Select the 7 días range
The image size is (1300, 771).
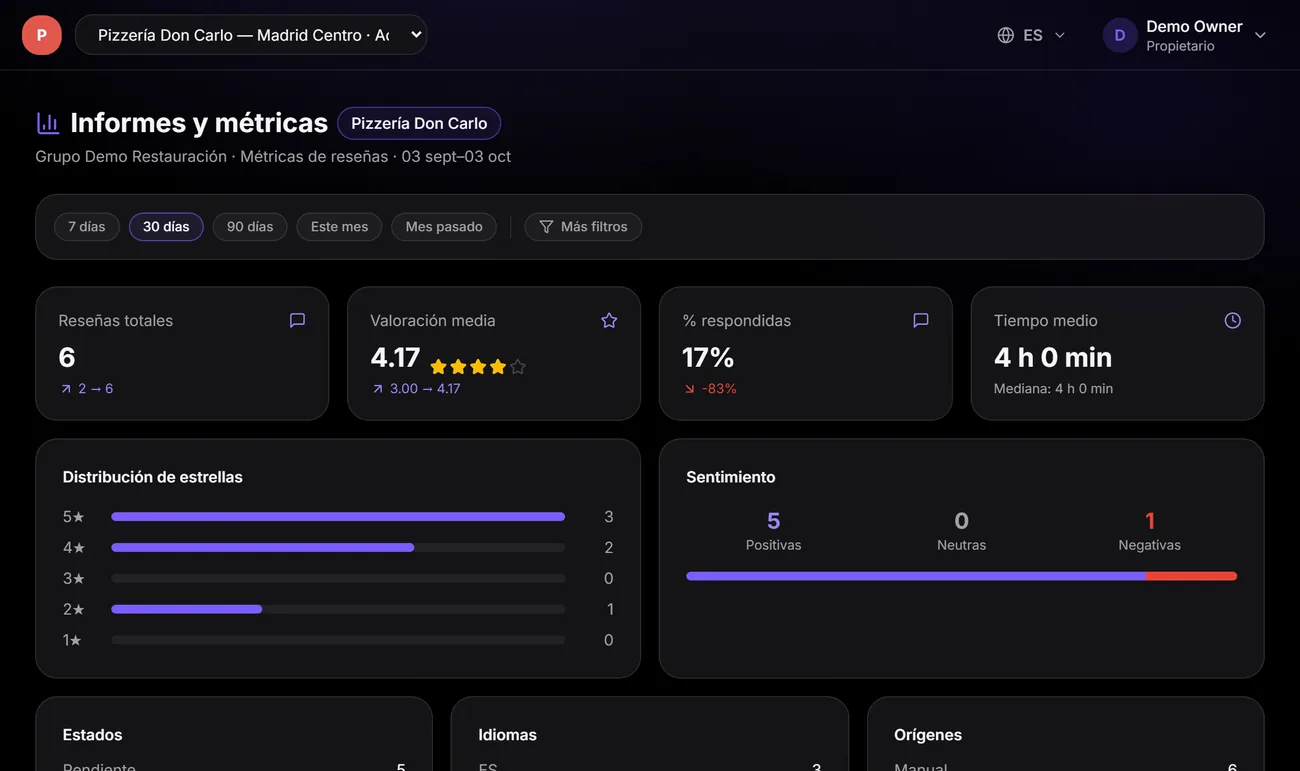click(87, 227)
